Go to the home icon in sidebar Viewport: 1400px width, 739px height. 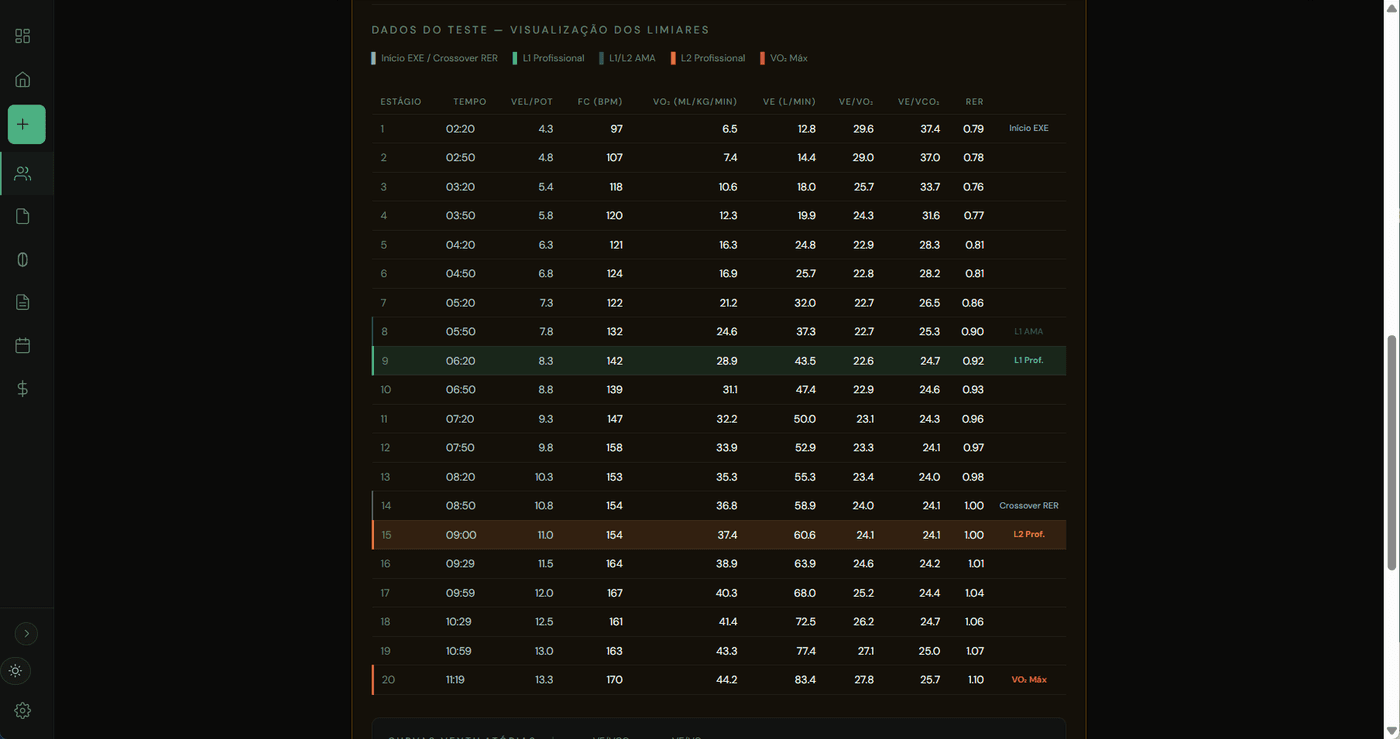[x=22, y=80]
